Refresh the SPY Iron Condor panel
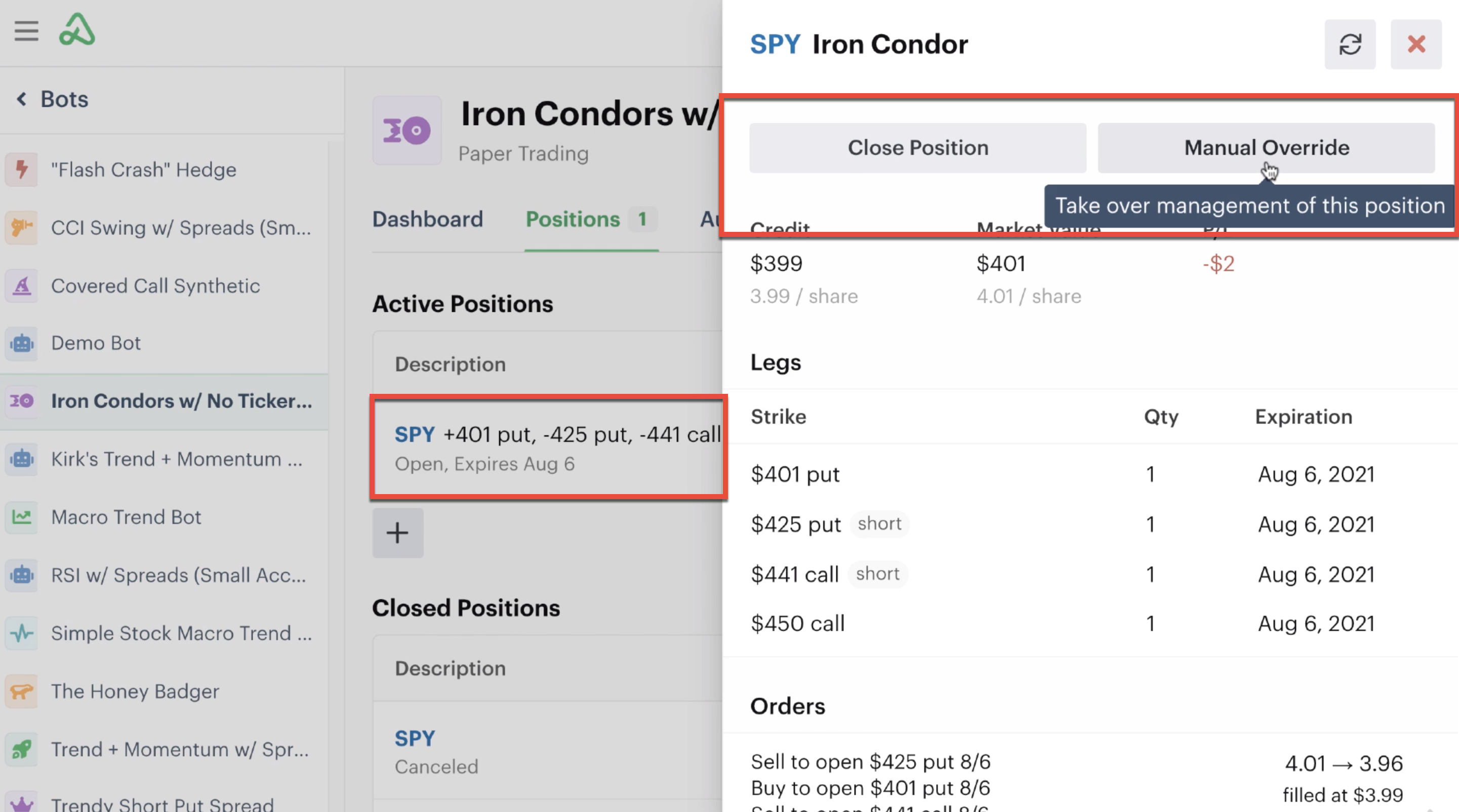This screenshot has height=812, width=1459. click(1350, 44)
